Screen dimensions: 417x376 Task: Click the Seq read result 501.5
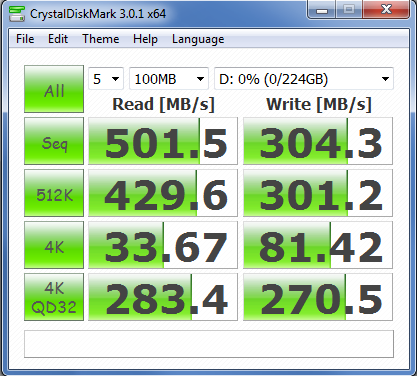point(163,141)
